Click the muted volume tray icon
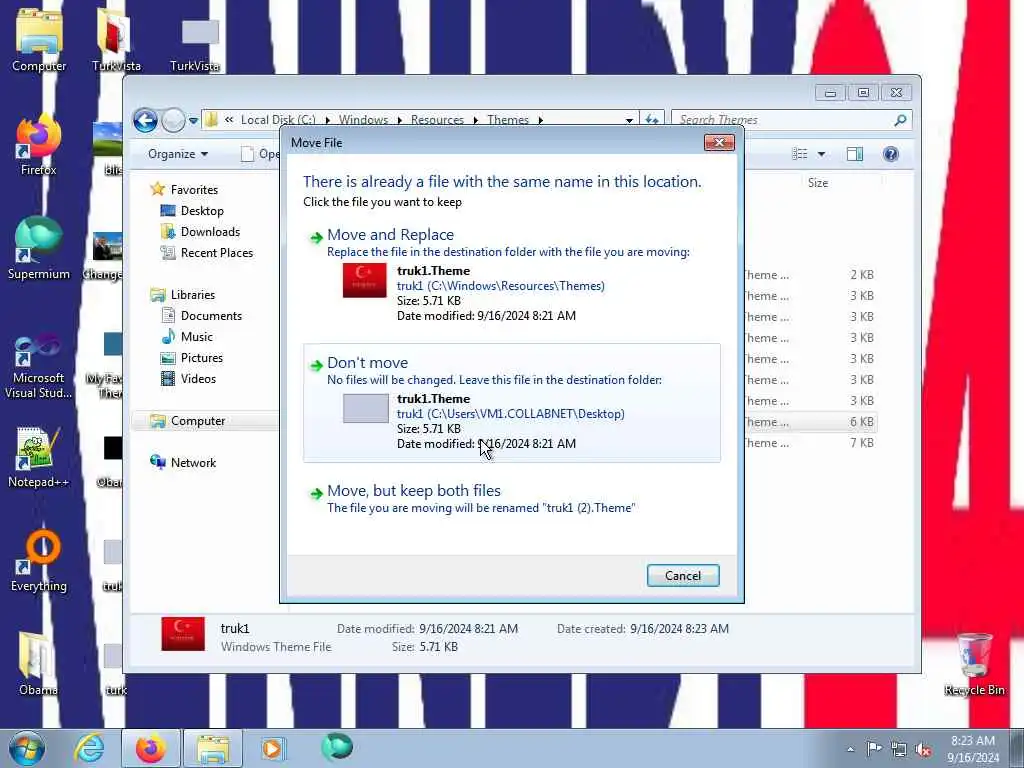 click(x=923, y=750)
